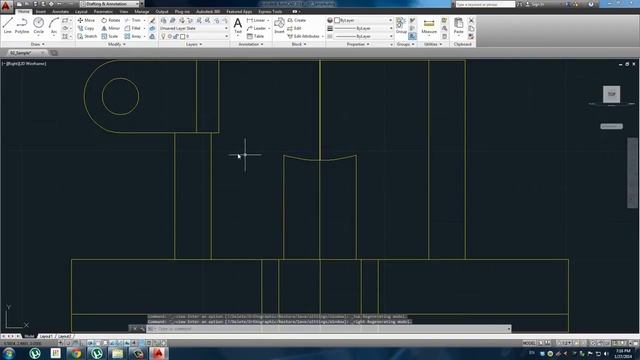Screen dimensions: 640x360
Task: Switch to the Model tab
Action: 29,336
